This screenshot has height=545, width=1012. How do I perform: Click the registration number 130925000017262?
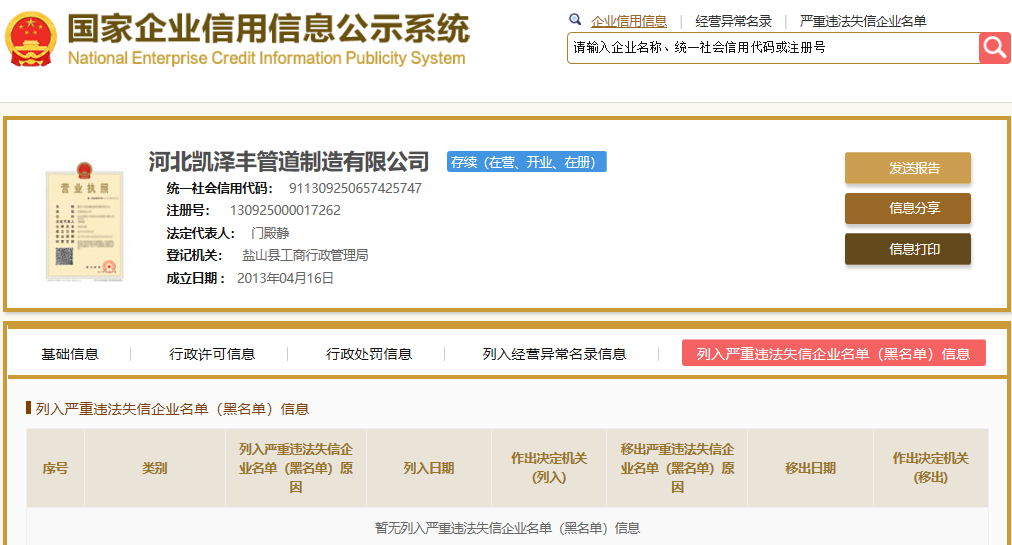[x=285, y=211]
